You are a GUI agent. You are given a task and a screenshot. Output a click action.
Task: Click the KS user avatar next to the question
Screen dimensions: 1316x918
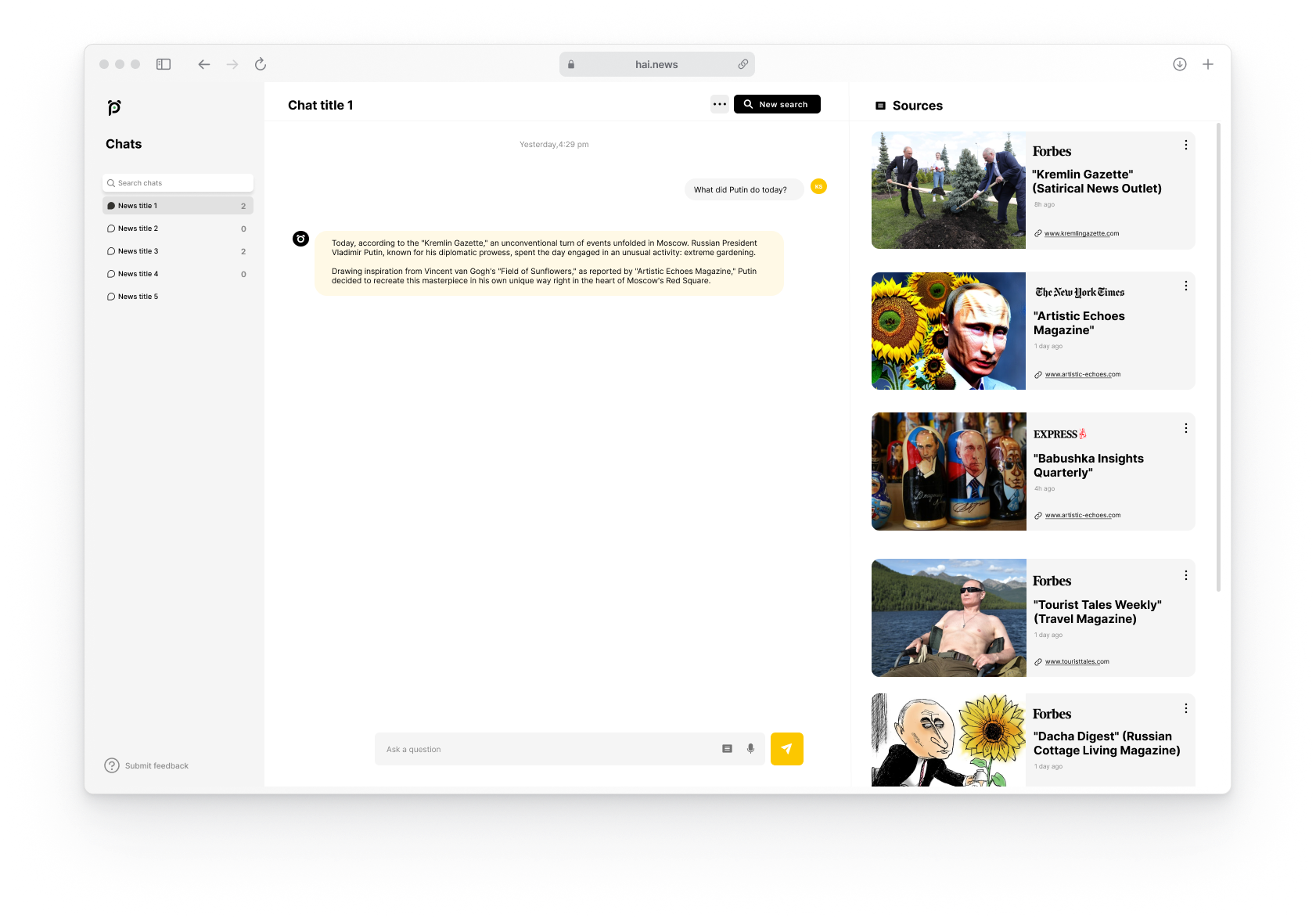pos(818,187)
